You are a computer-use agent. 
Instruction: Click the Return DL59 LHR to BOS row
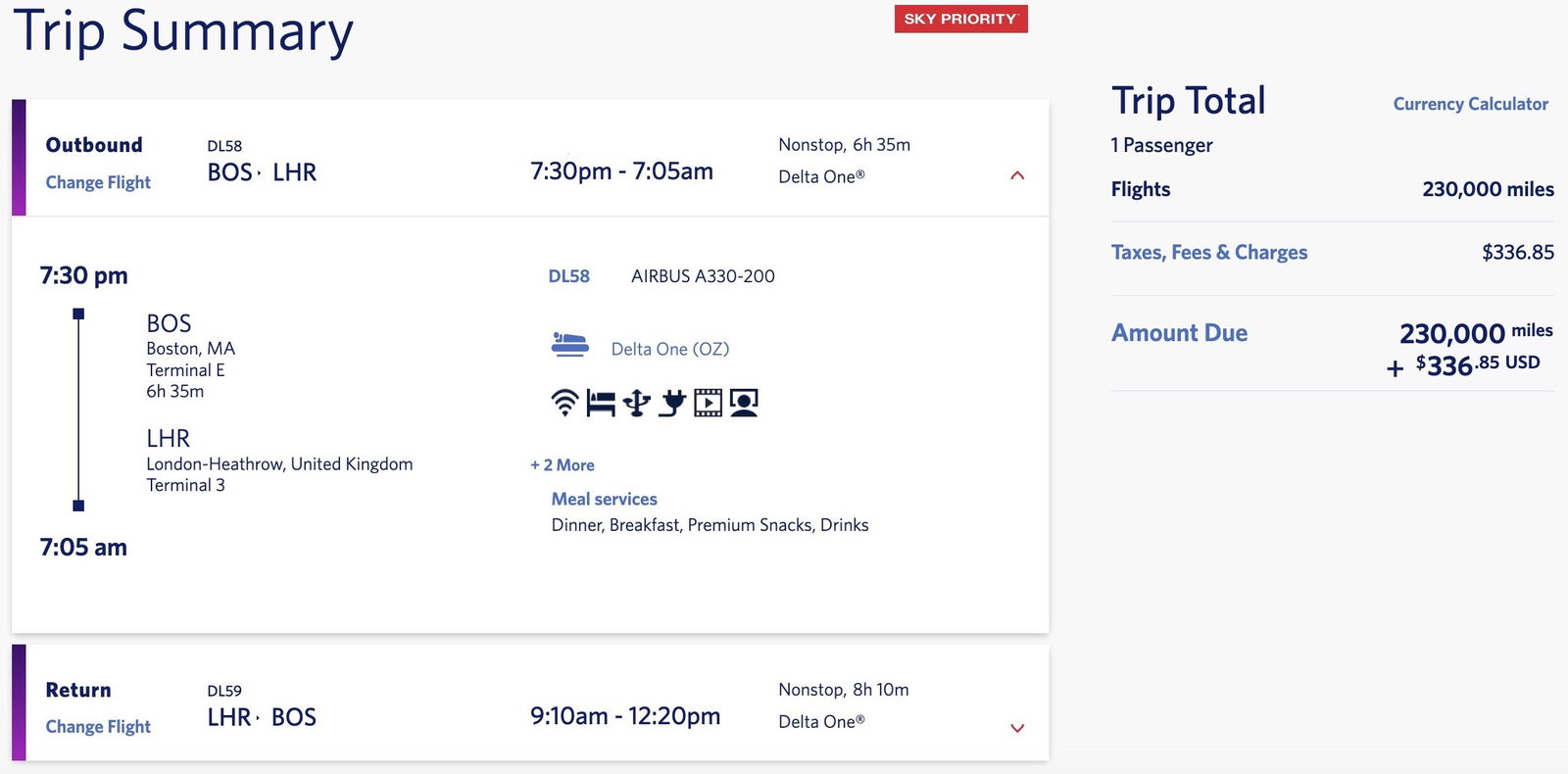[530, 703]
